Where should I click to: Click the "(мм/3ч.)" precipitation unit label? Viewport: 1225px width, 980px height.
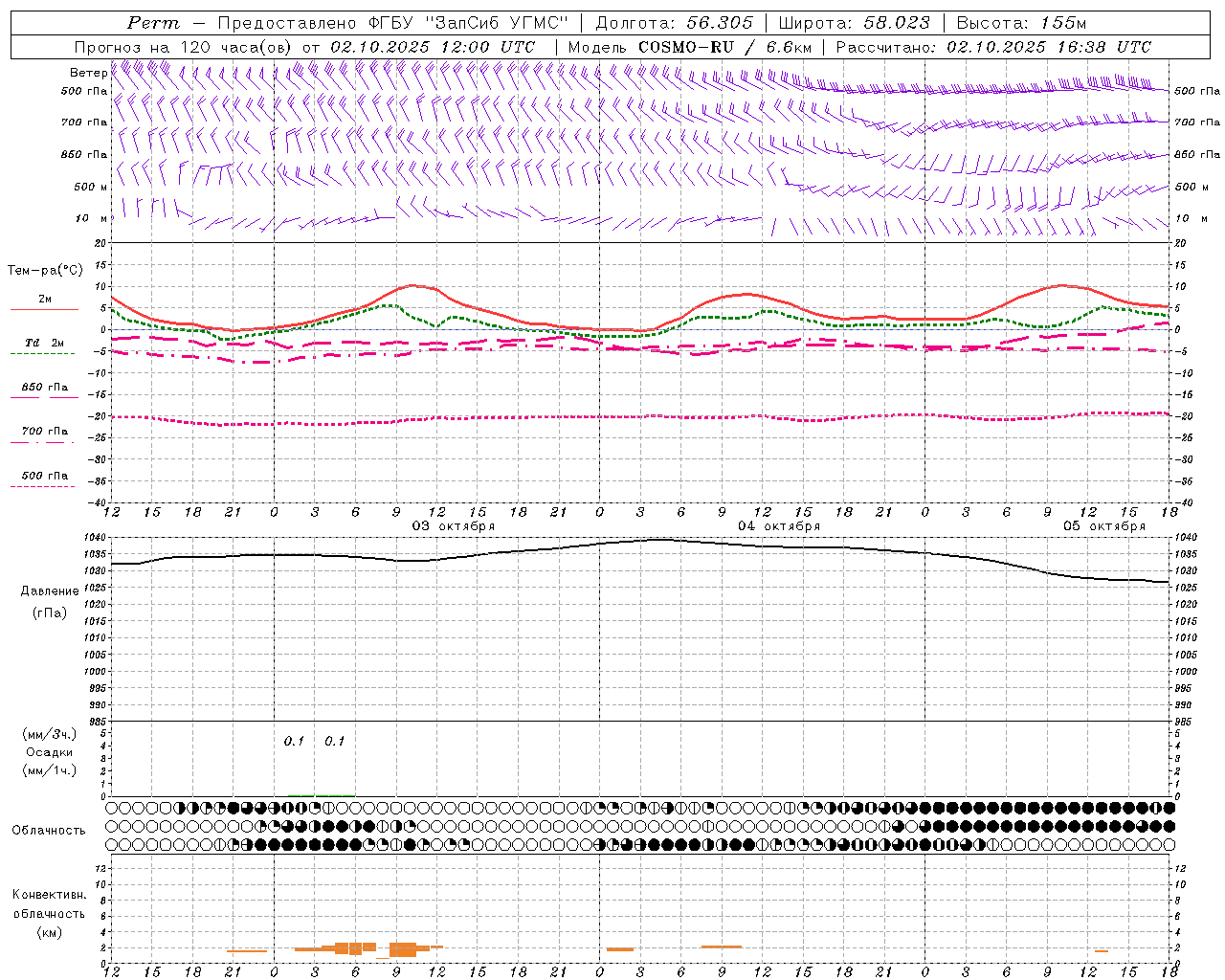click(50, 734)
